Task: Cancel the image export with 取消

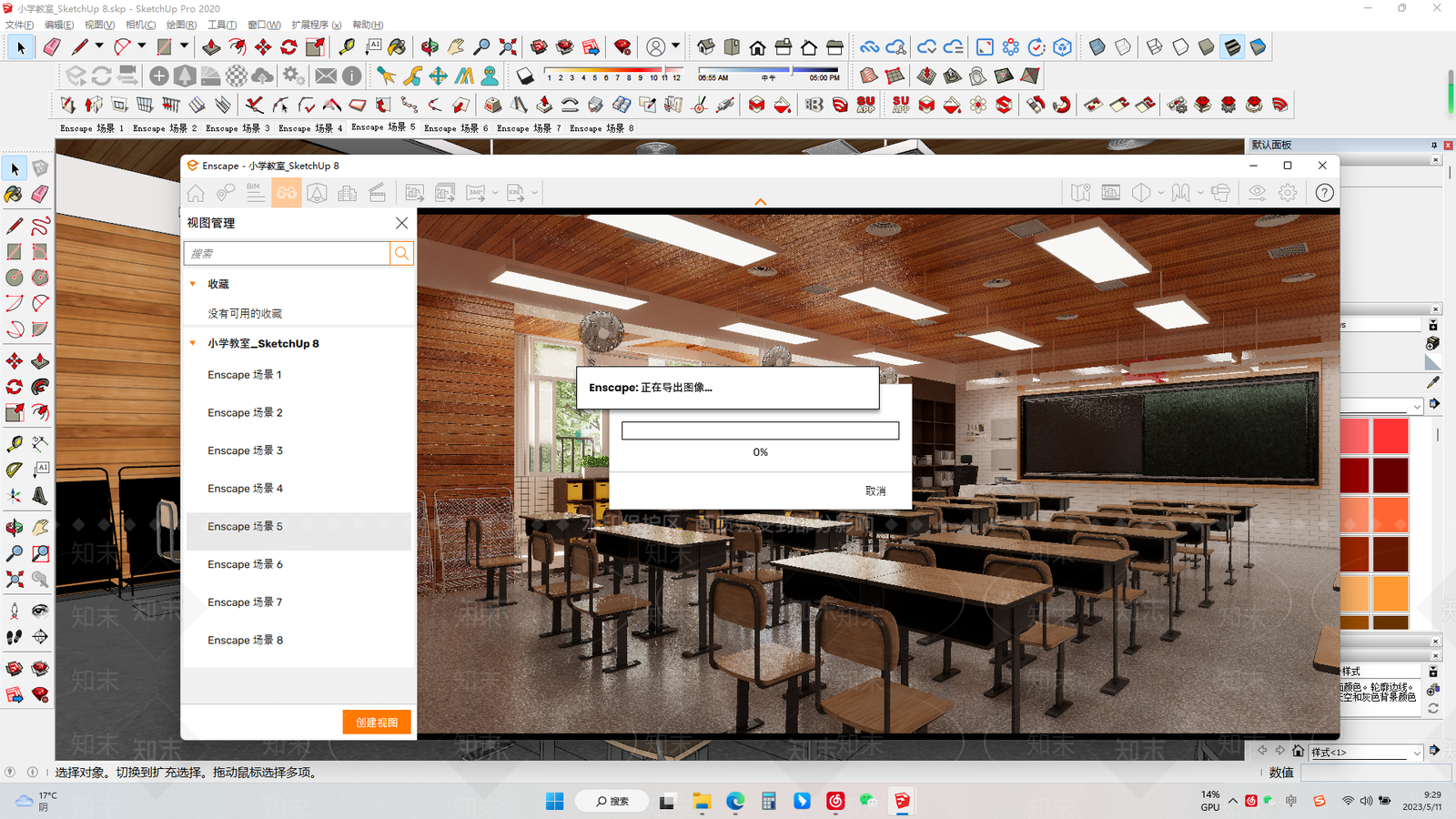Action: (875, 491)
